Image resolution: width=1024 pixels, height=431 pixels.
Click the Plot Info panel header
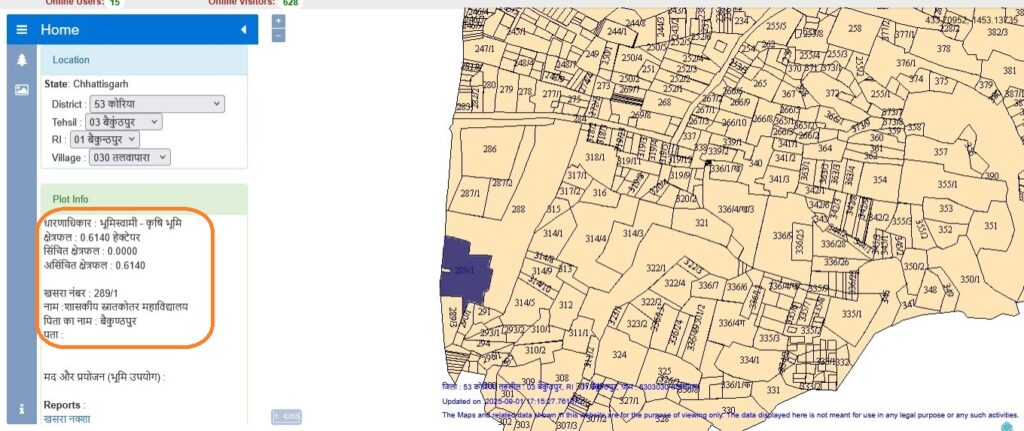pos(144,199)
